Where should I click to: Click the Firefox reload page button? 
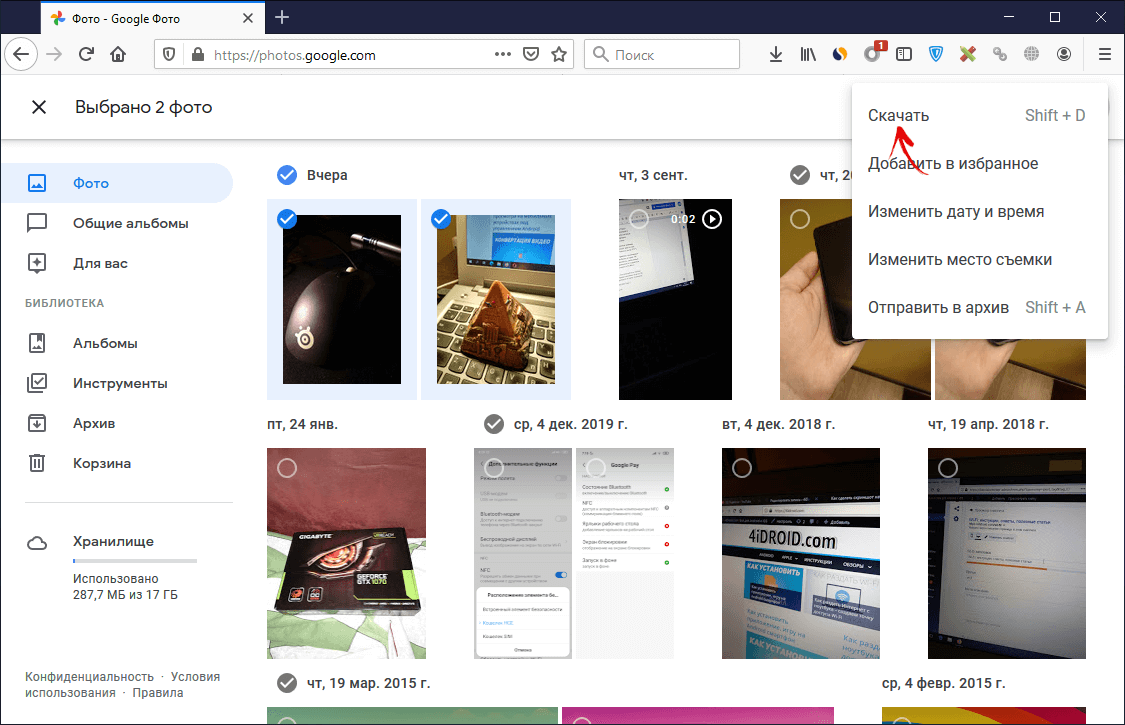[x=87, y=55]
